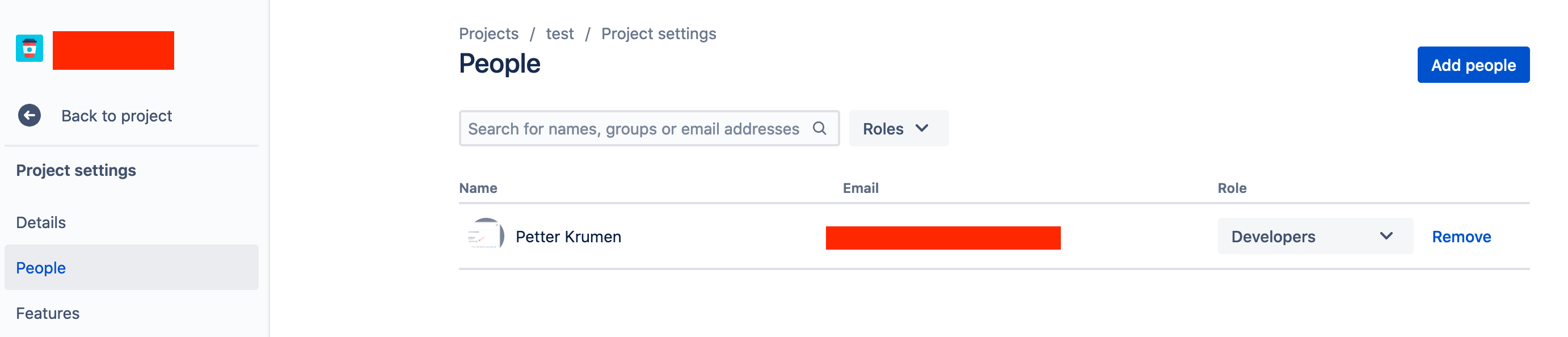The image size is (1568, 337).
Task: Open the Developers role dropdown
Action: coord(1315,236)
